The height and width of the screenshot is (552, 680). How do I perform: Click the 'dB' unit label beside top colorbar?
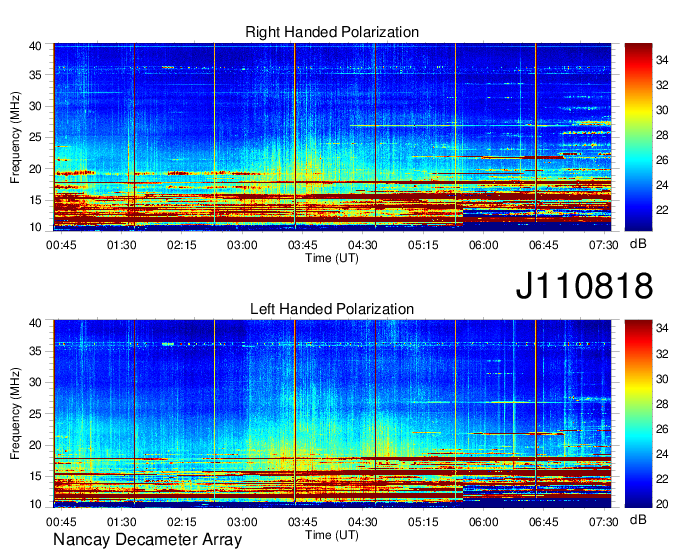(638, 244)
